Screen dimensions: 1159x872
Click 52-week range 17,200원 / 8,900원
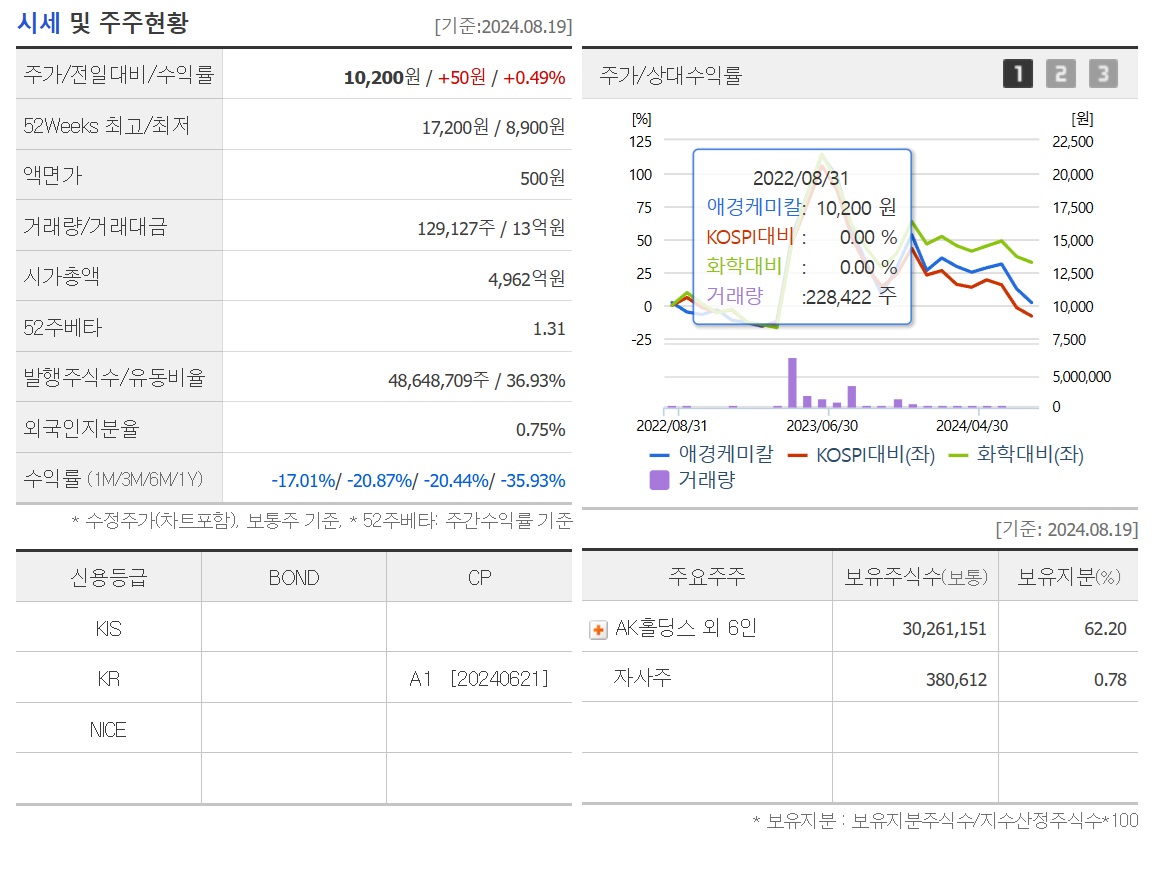tap(493, 127)
